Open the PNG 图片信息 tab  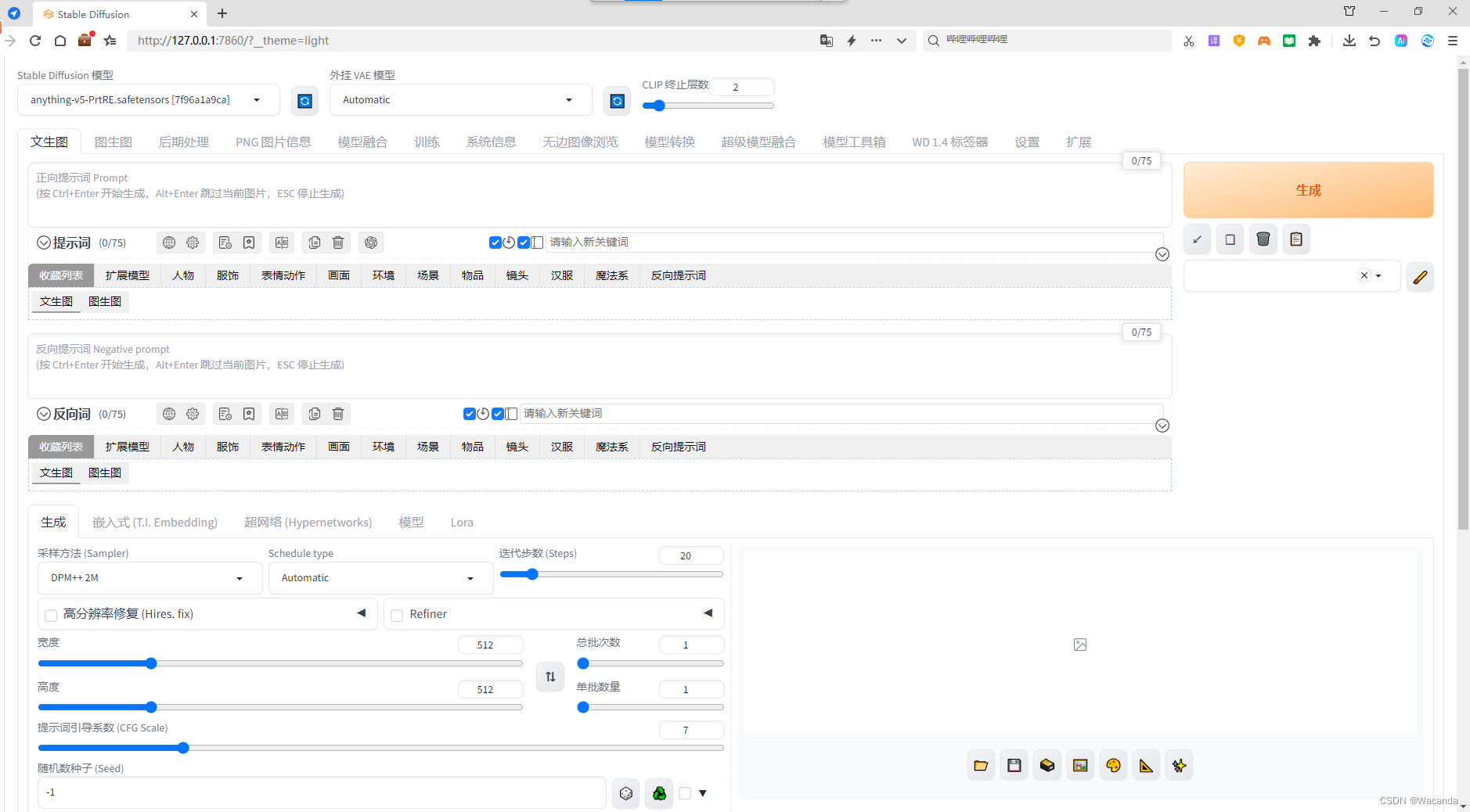273,142
